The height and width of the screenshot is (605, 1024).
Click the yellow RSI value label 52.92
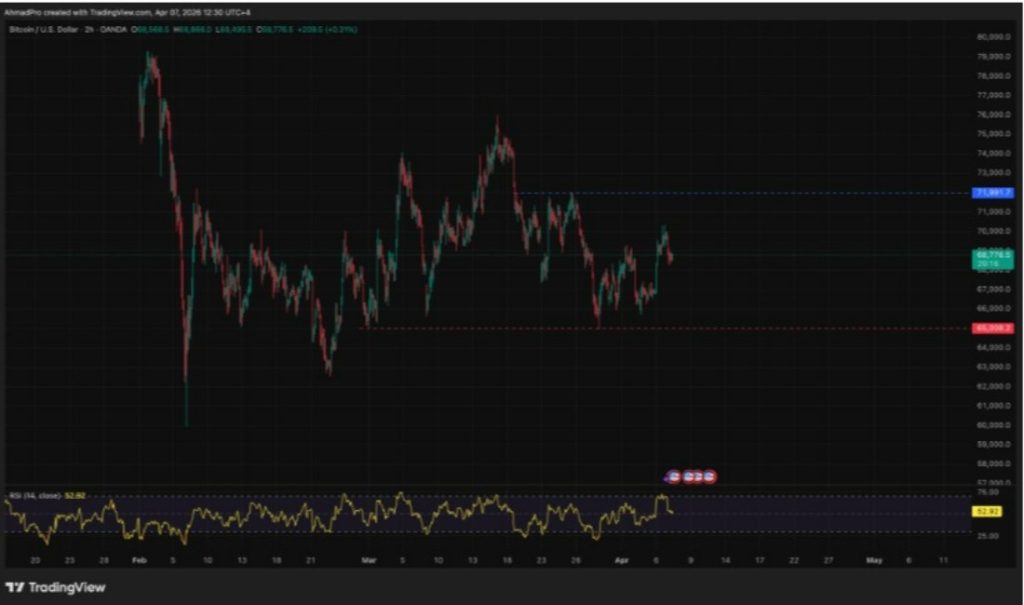coord(987,512)
